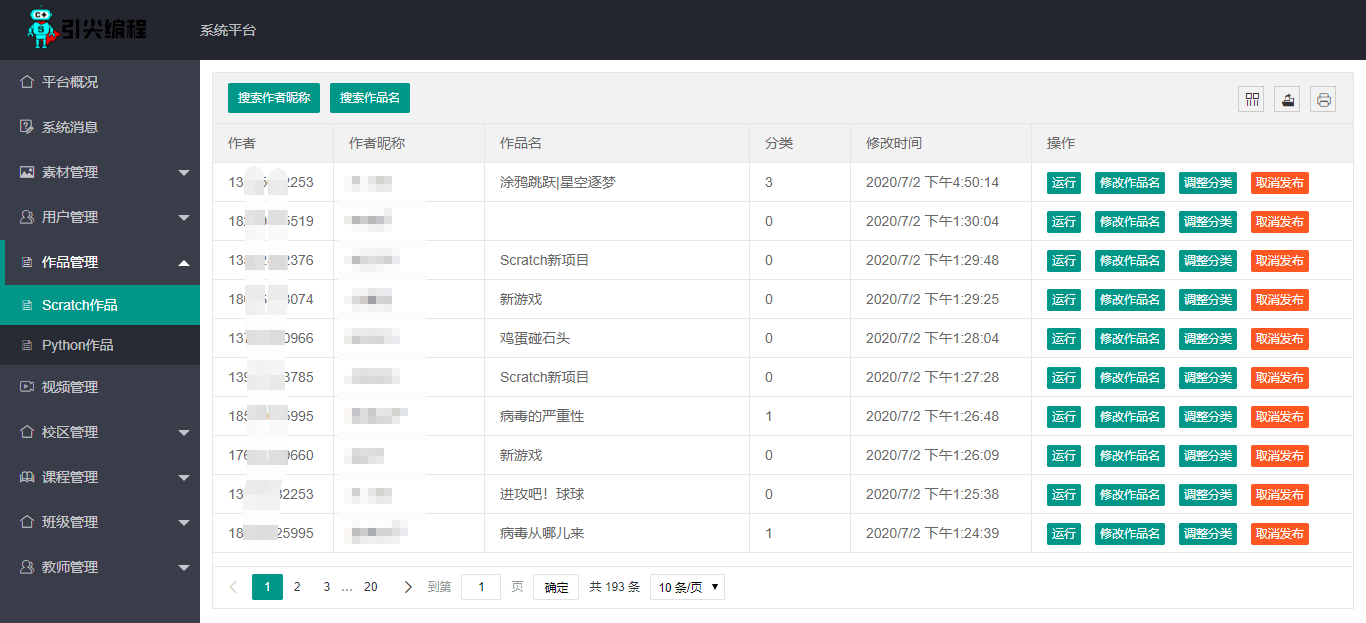
Task: Go to next page arrow in pagination
Action: 408,587
